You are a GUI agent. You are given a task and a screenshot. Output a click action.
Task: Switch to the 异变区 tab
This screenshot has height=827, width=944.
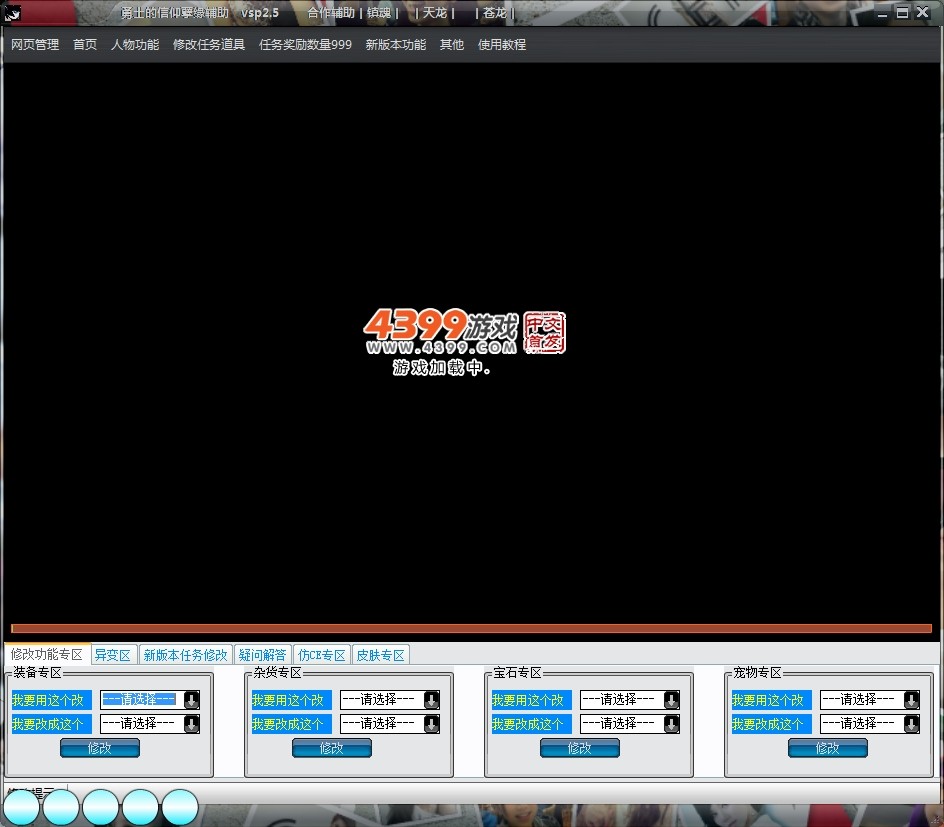click(x=112, y=655)
